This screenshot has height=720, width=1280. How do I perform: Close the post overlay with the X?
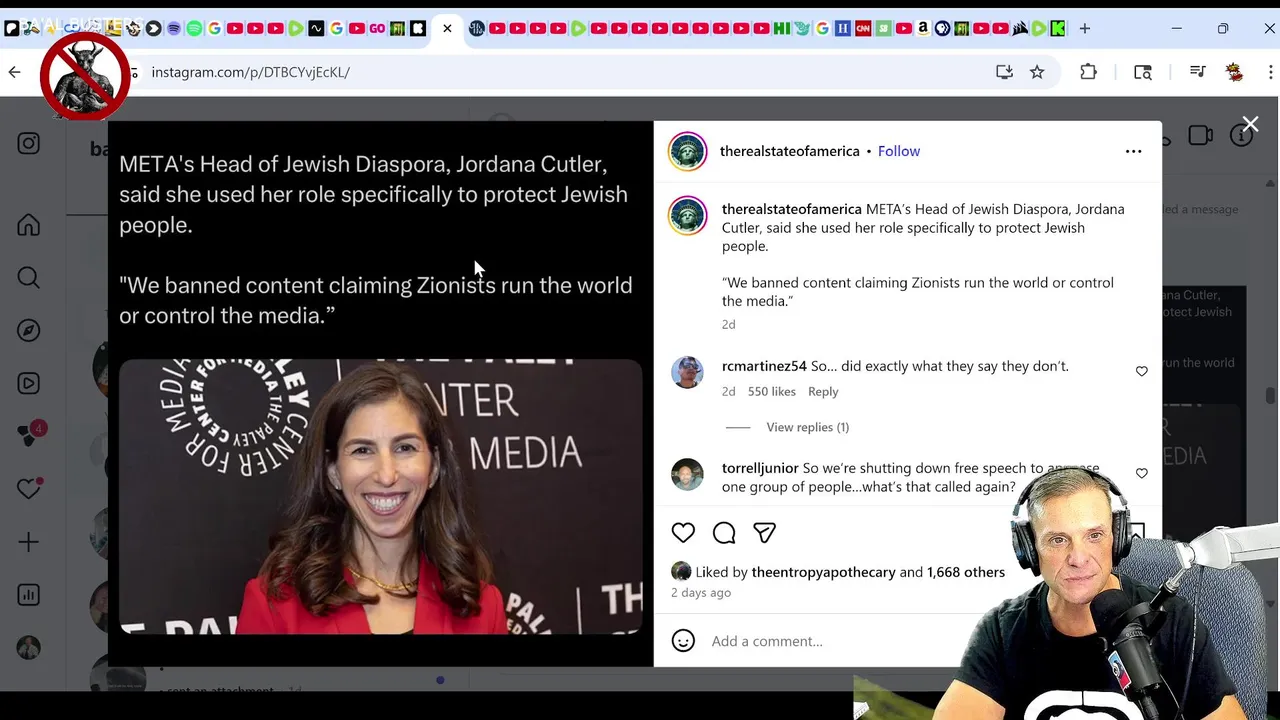(1250, 124)
